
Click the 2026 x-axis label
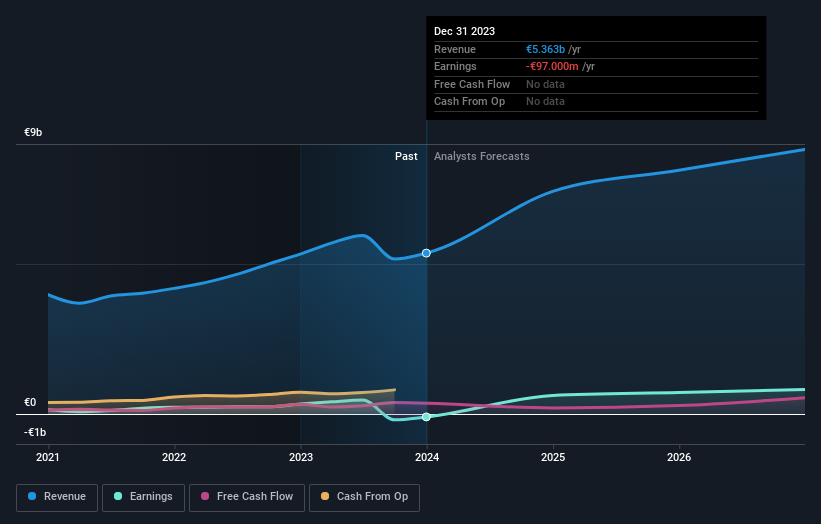[x=679, y=458]
